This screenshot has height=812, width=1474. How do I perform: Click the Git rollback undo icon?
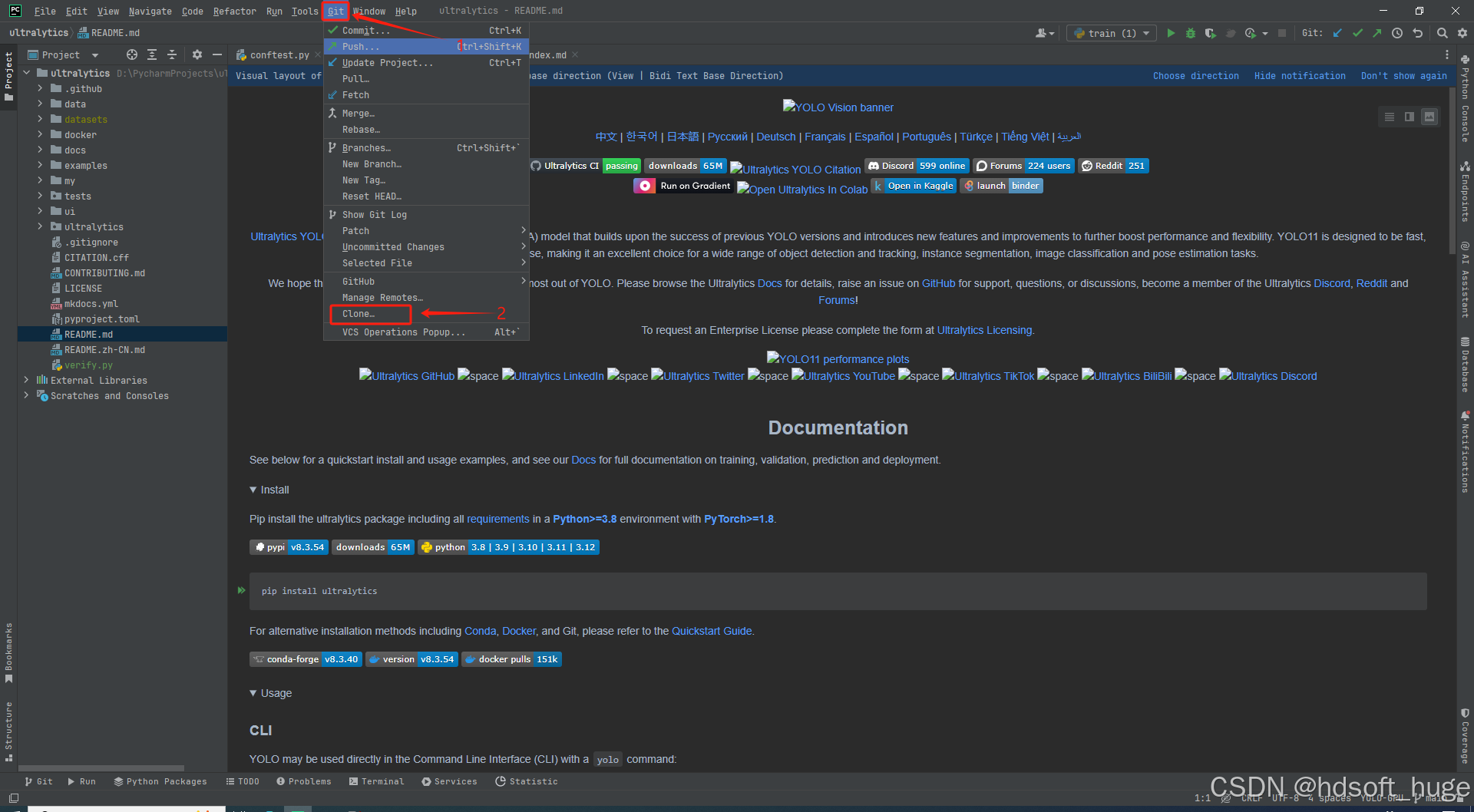[x=1418, y=33]
